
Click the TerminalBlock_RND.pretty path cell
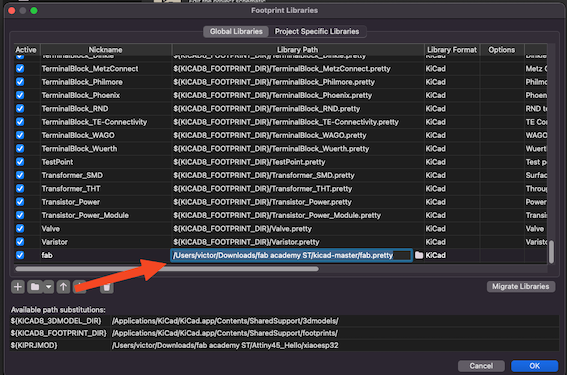pos(298,108)
